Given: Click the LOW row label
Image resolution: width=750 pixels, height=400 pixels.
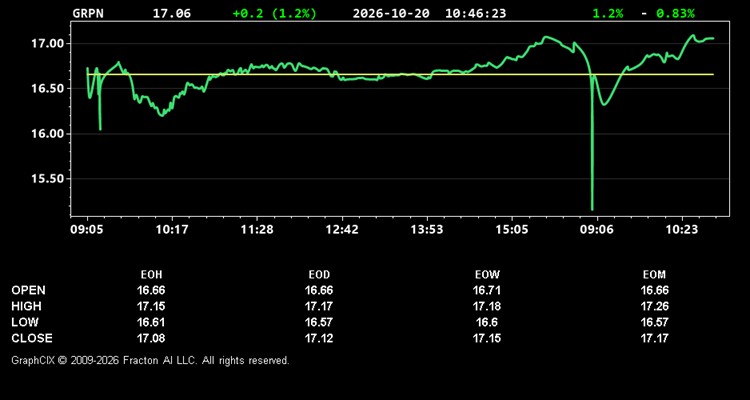Looking at the screenshot, I should pos(25,322).
